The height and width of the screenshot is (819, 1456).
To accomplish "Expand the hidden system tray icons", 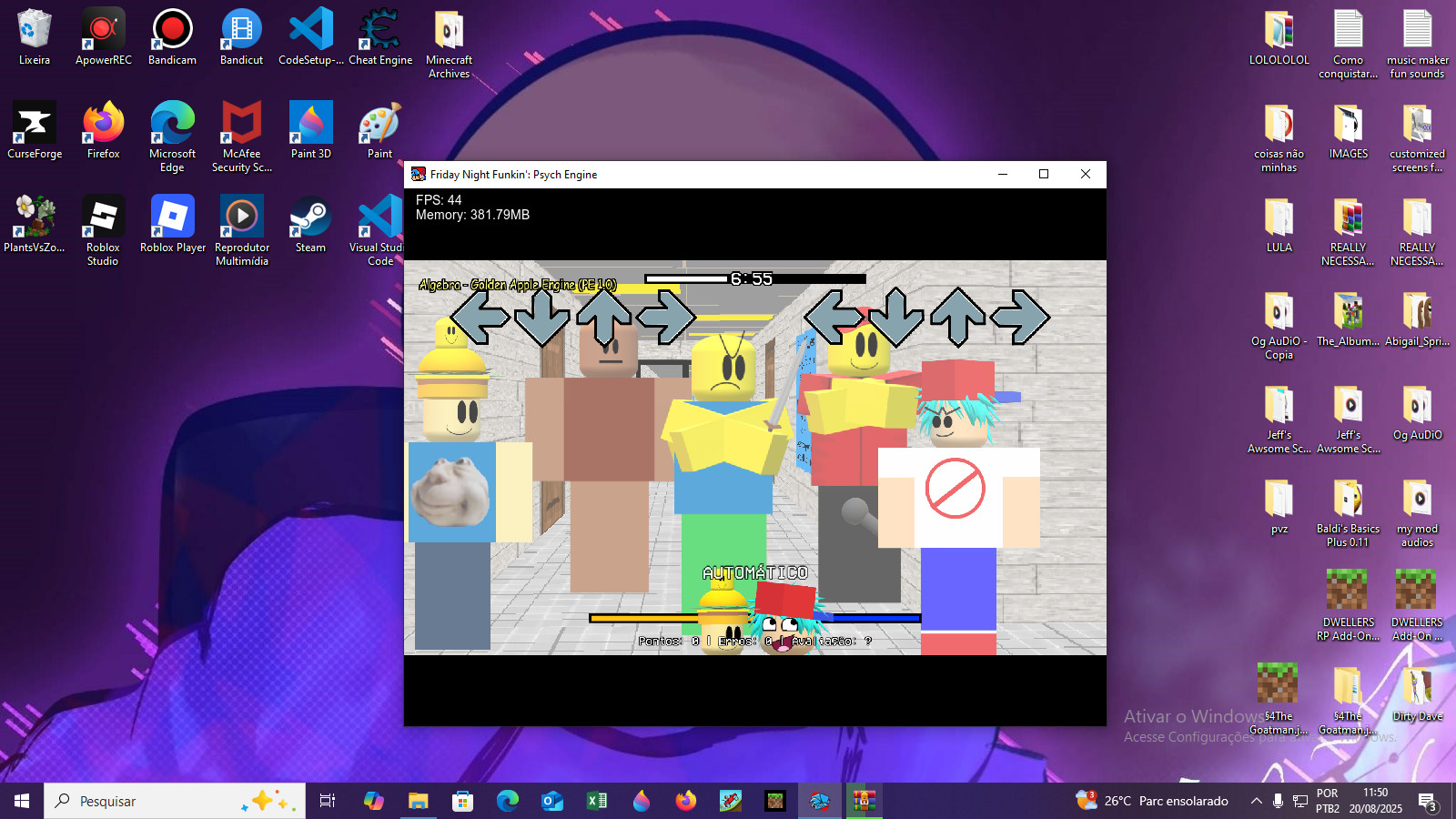I will 1255,801.
